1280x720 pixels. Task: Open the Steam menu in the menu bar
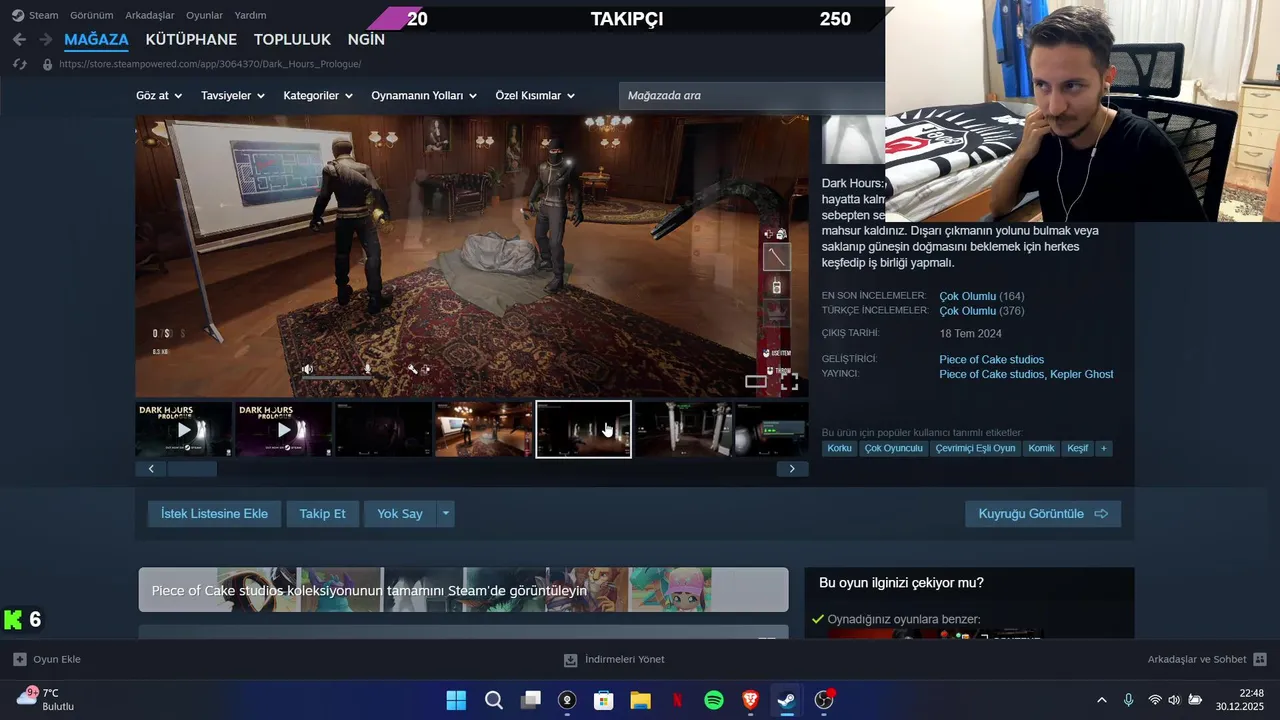click(43, 15)
